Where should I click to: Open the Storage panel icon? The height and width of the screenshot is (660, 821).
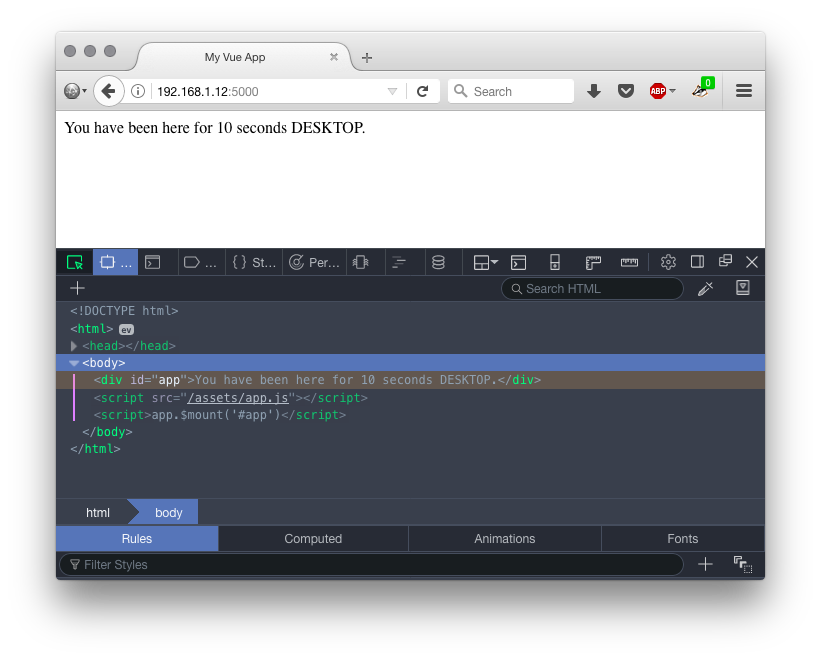click(x=438, y=262)
